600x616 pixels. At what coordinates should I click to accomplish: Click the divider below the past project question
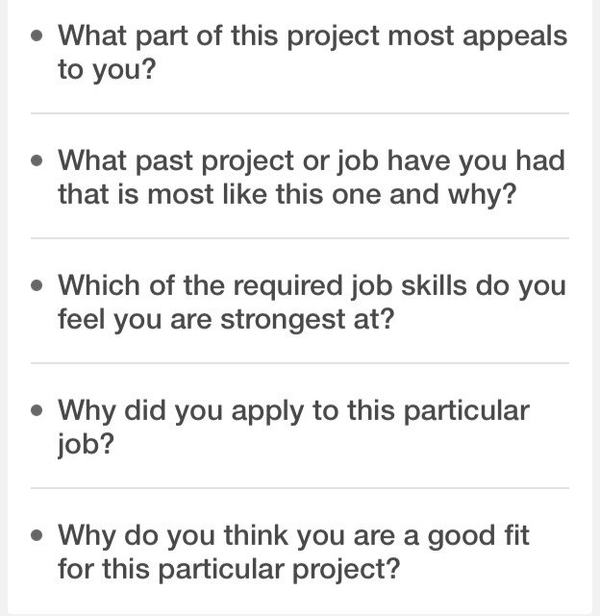coord(300,238)
